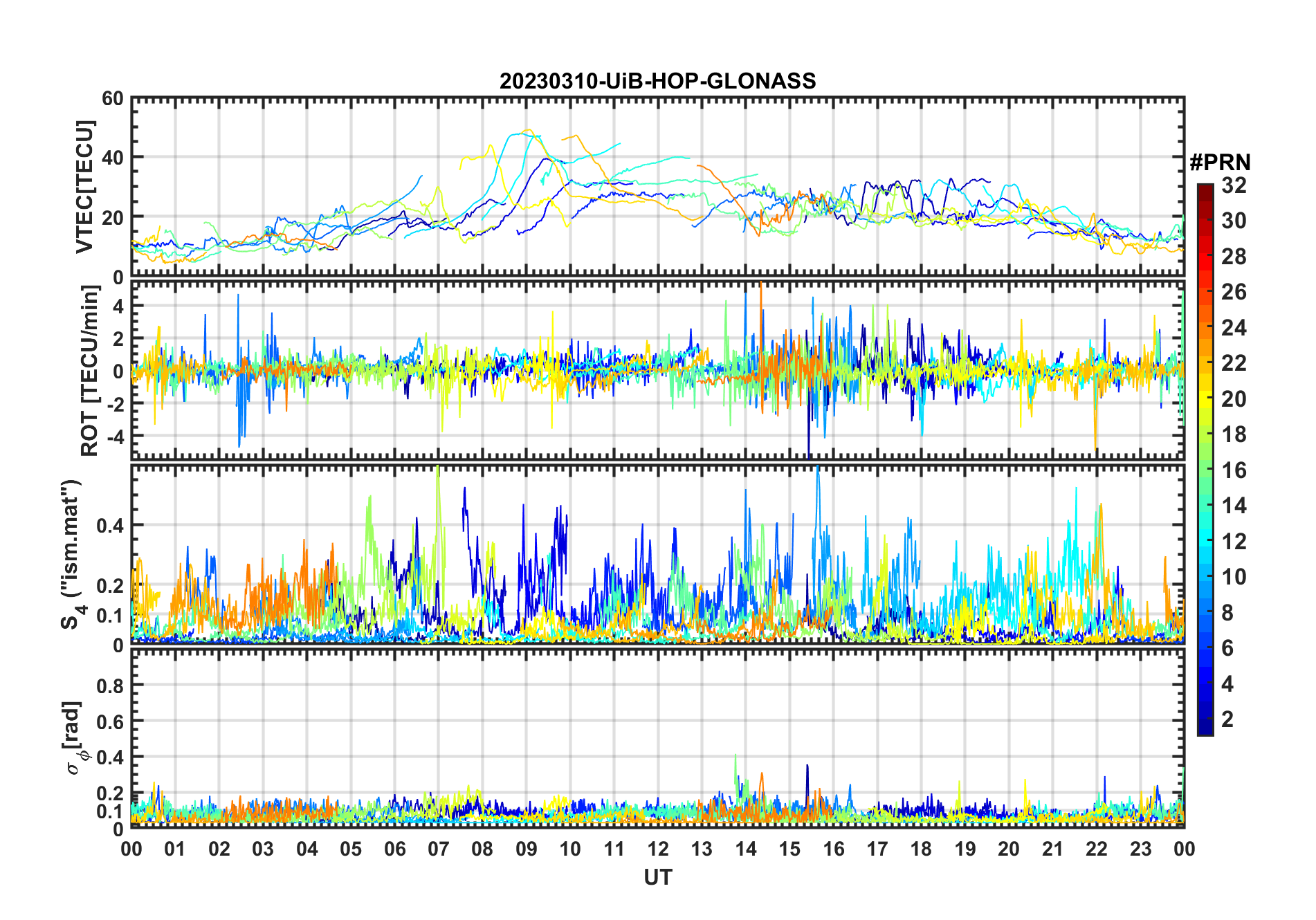The height and width of the screenshot is (920, 1316).
Task: Click inside the VTEC plot panel
Action: click(657, 187)
